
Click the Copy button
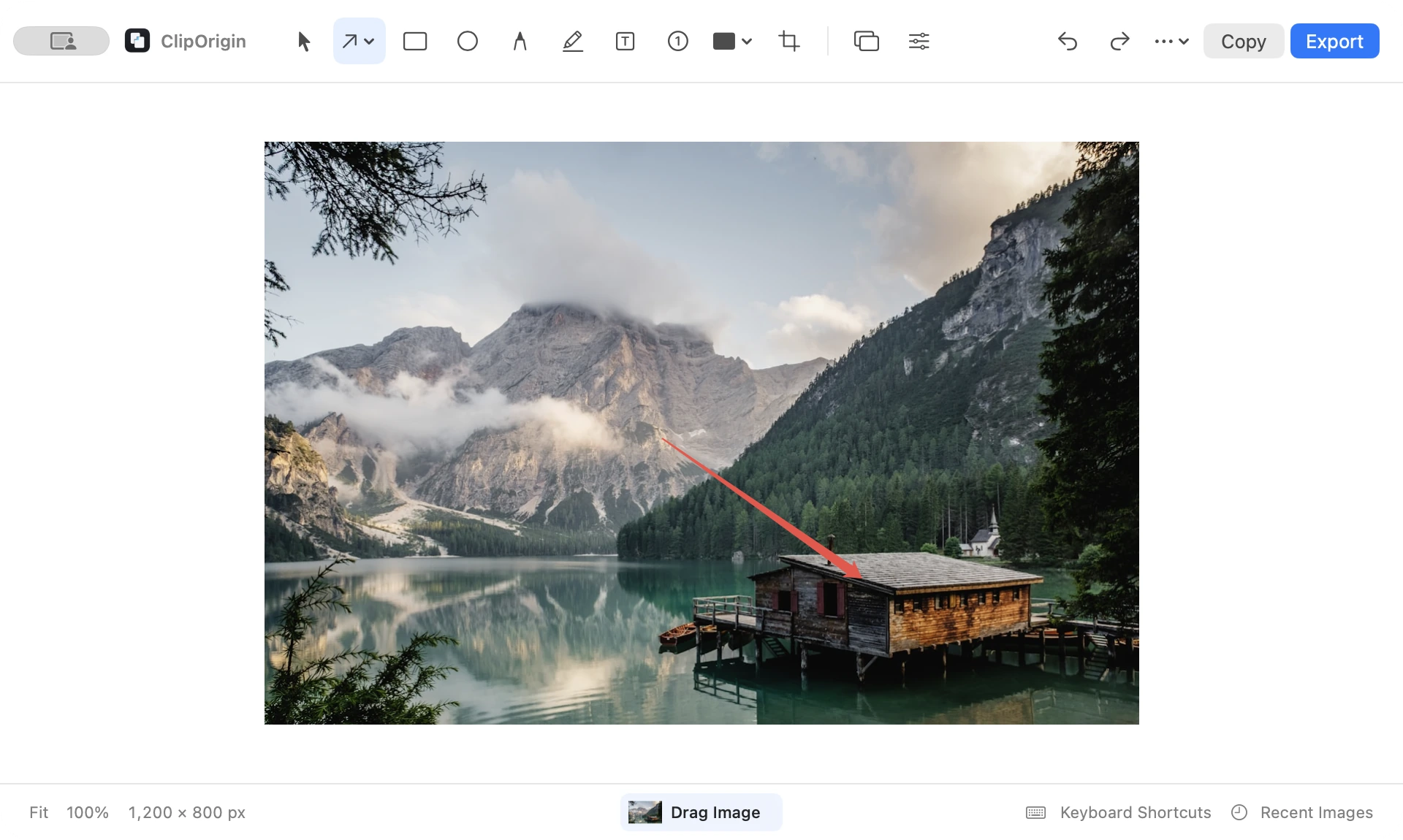(x=1244, y=41)
